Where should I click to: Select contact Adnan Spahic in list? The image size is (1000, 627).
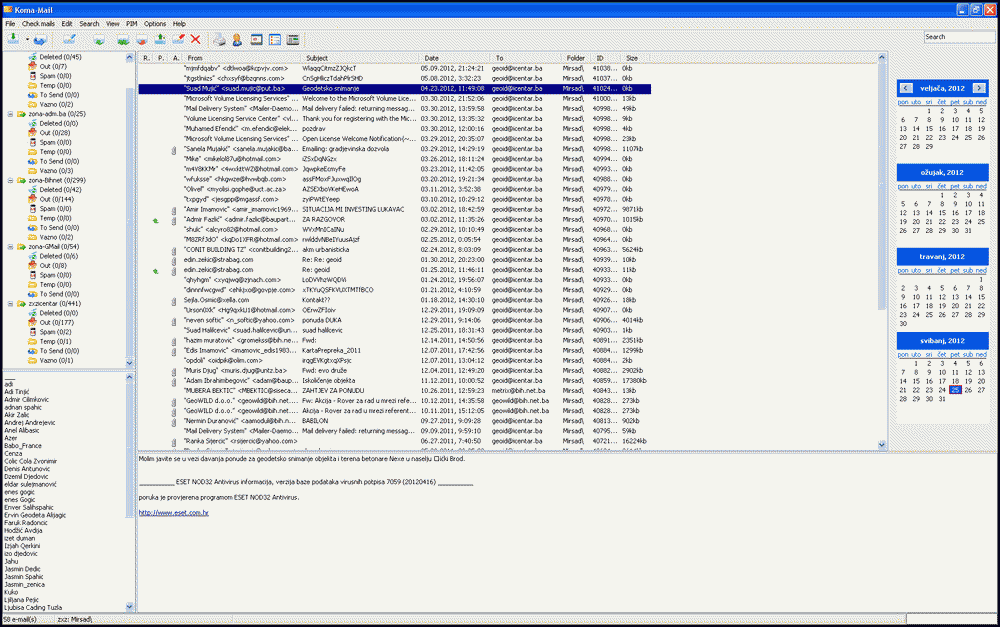click(x=23, y=409)
